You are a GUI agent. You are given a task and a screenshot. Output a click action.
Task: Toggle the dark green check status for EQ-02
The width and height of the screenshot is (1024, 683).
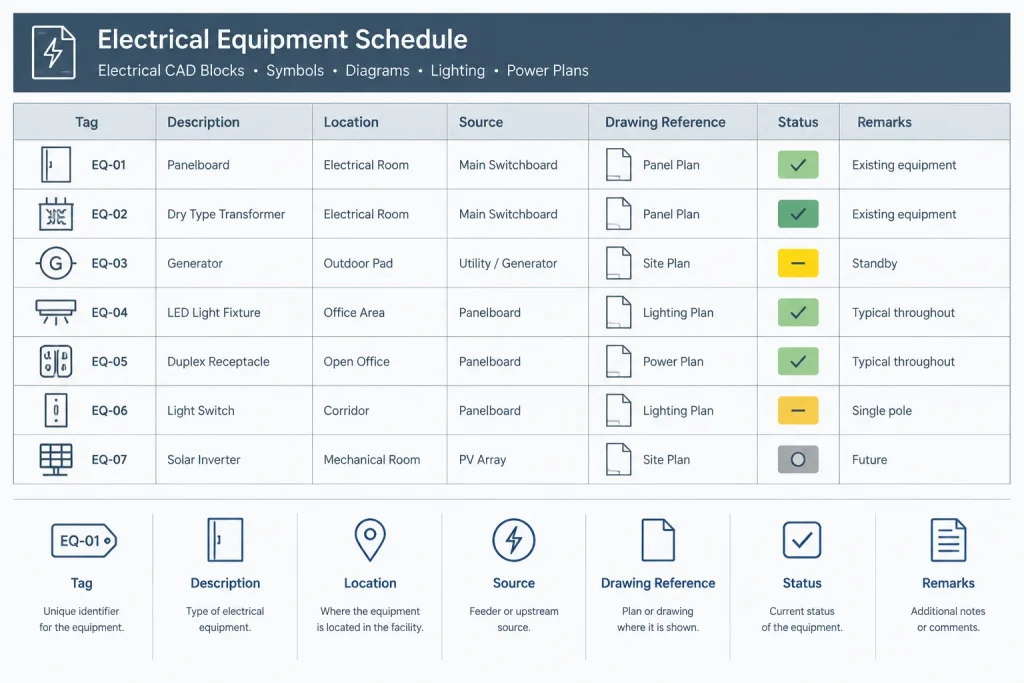[798, 214]
